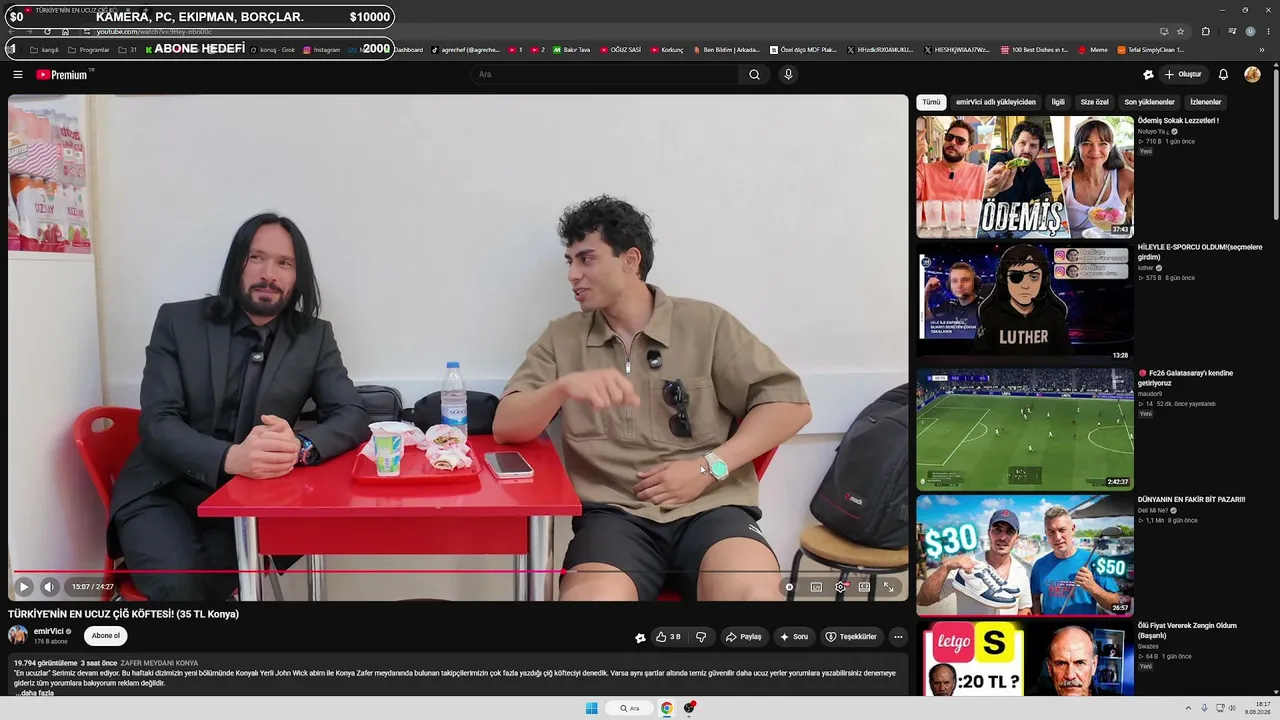Click the search magnifier button
Image resolution: width=1280 pixels, height=720 pixels.
click(754, 74)
